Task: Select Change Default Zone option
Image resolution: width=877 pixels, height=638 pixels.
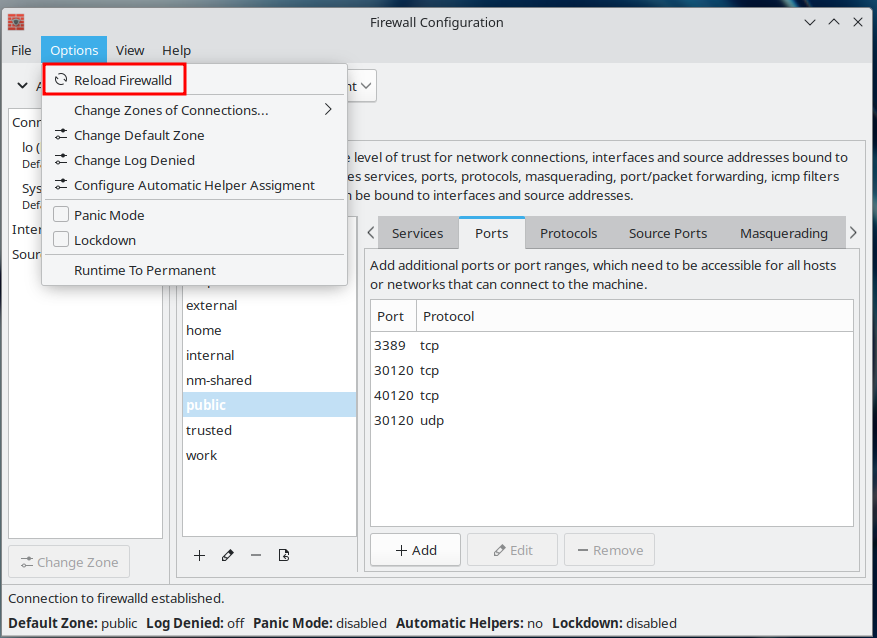Action: tap(139, 135)
